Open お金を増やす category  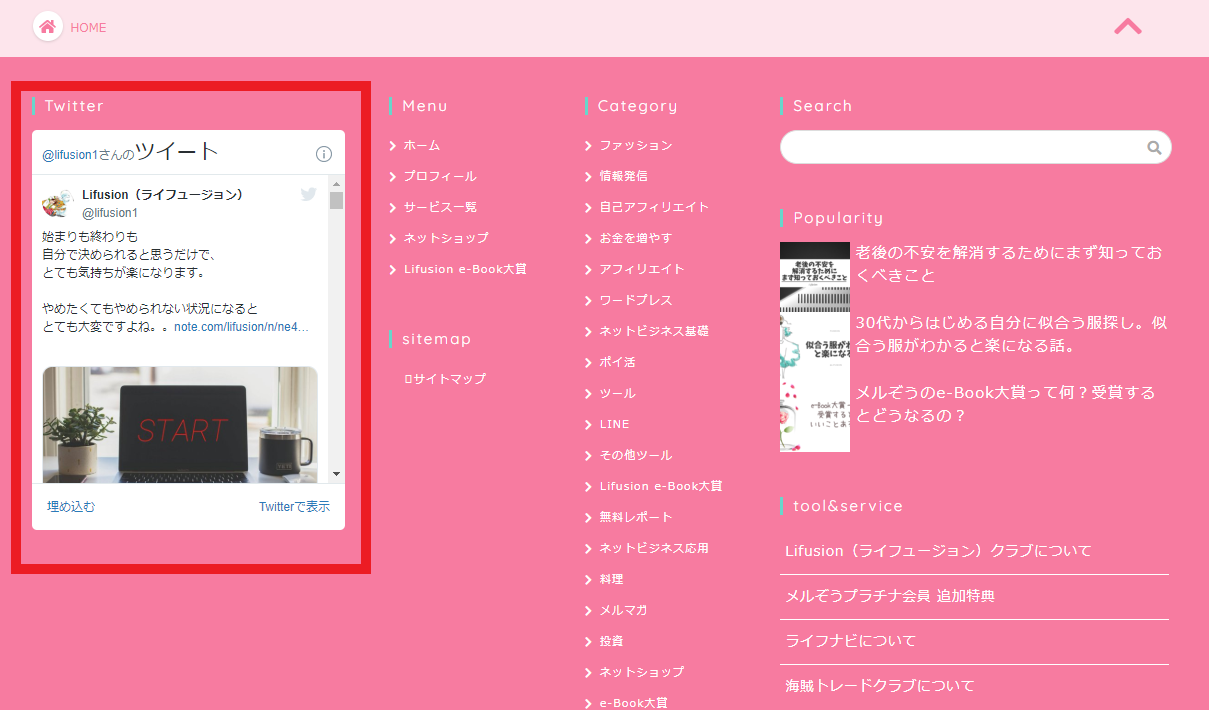[636, 238]
